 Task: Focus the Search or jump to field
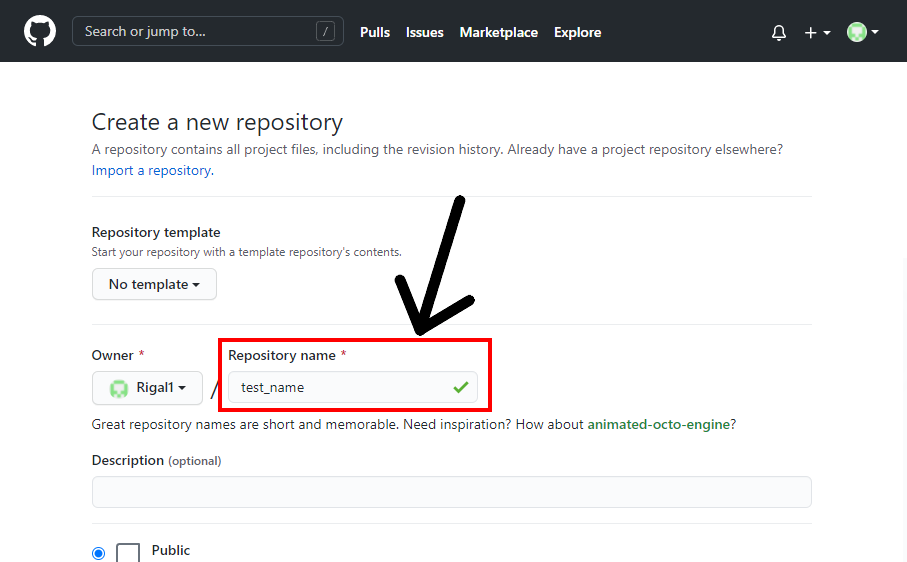208,31
